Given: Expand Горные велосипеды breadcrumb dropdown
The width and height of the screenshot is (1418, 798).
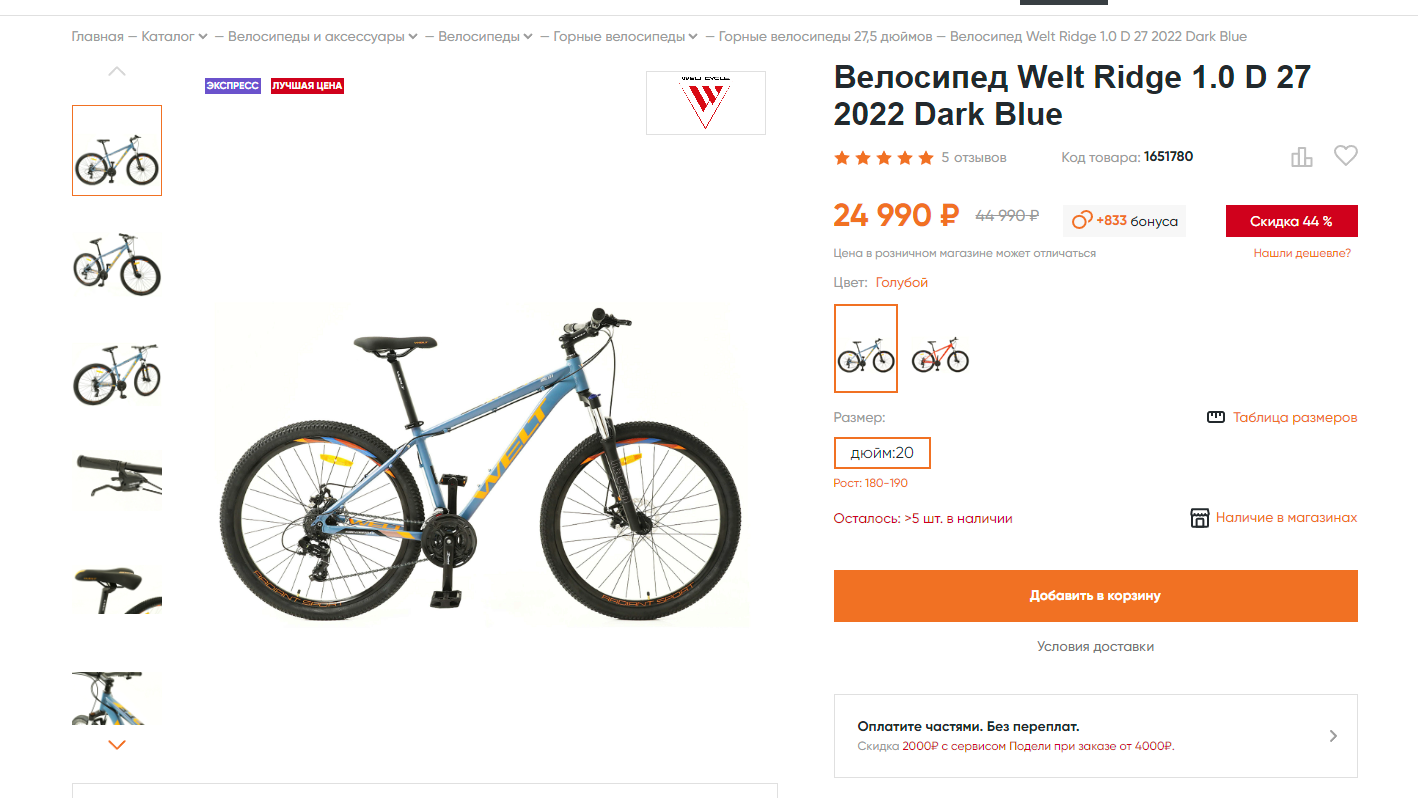Looking at the screenshot, I should click(692, 37).
